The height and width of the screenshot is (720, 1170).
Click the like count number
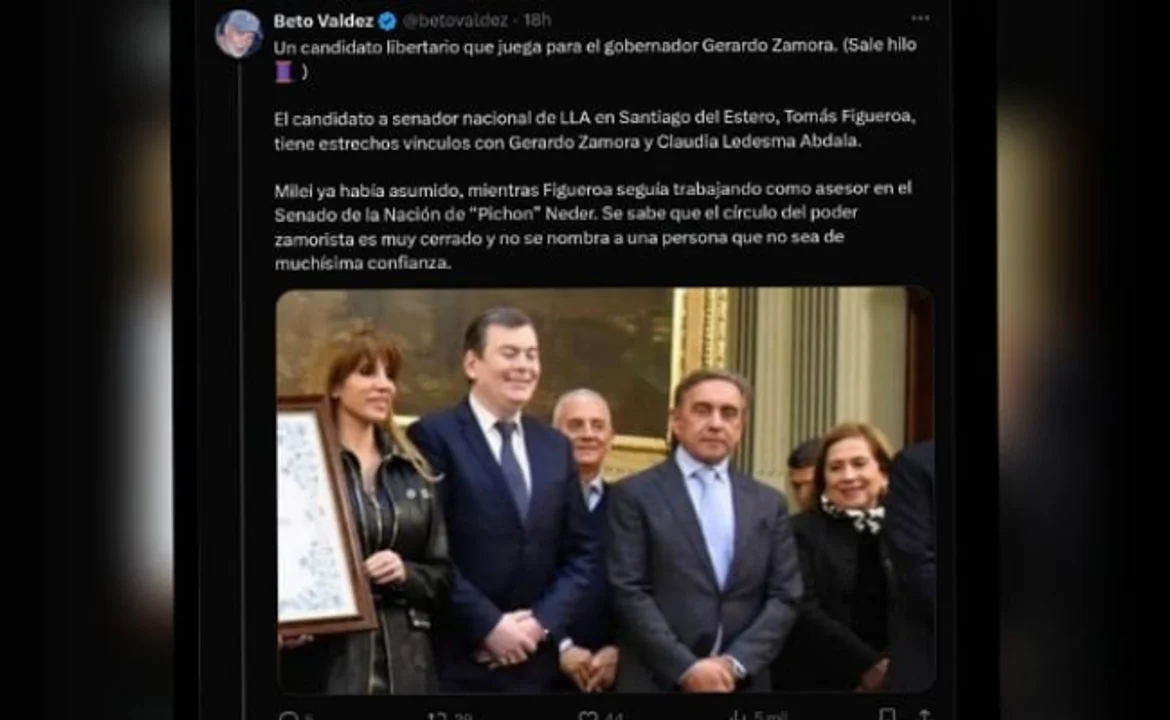[x=613, y=716]
